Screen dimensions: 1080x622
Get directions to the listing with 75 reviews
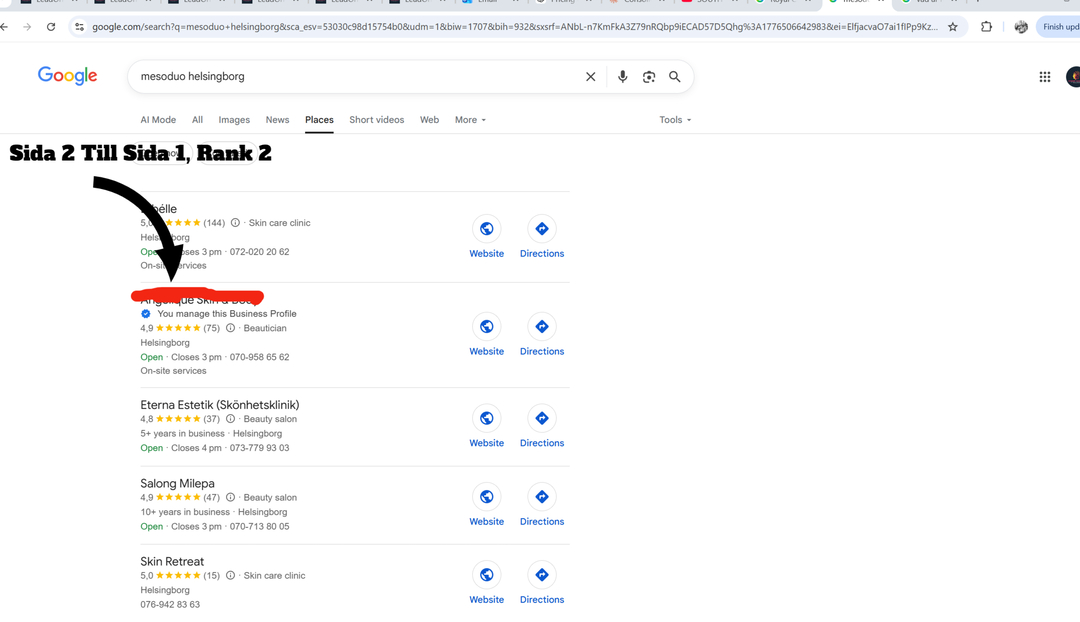click(x=541, y=334)
